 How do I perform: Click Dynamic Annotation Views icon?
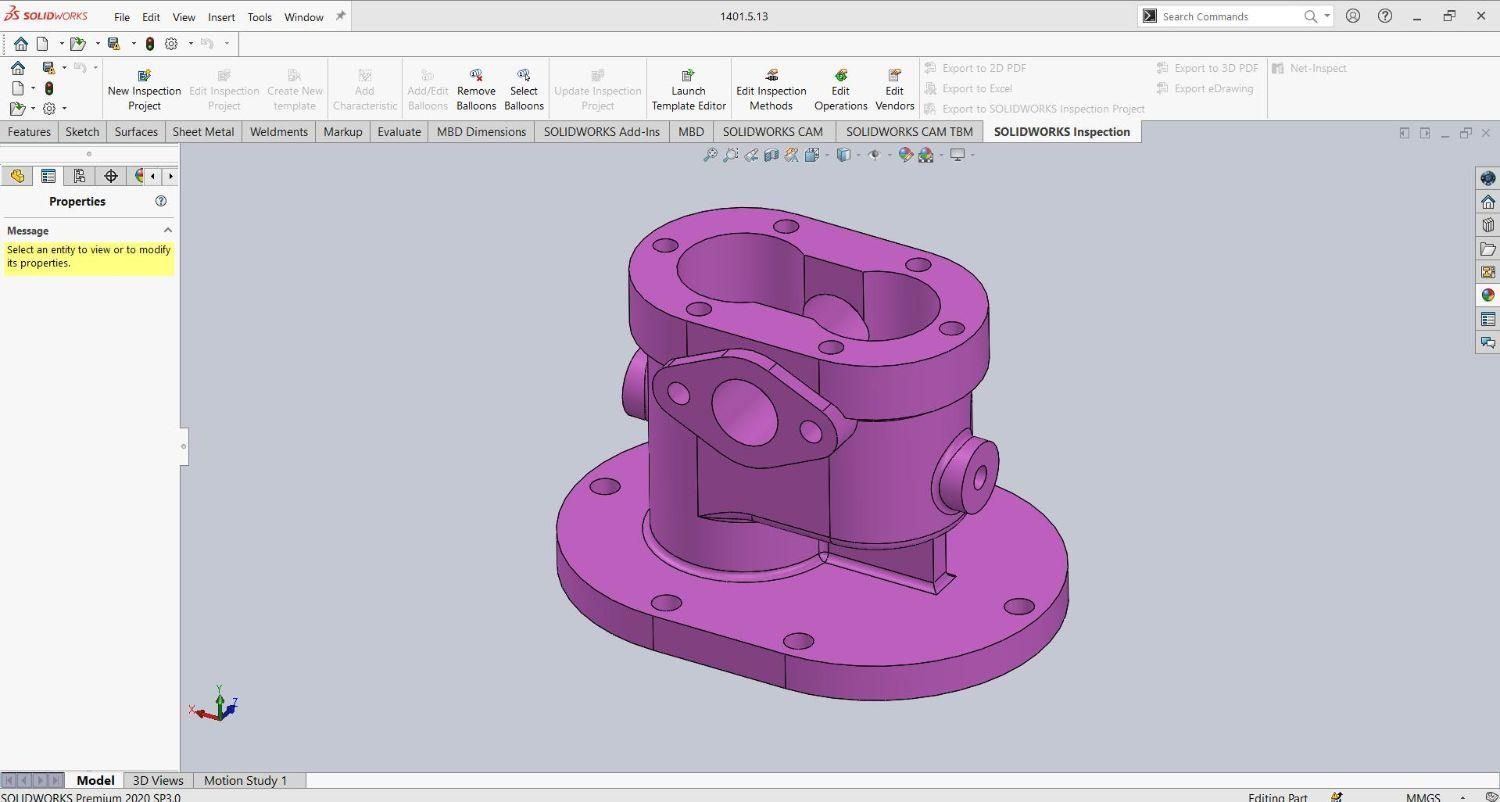tap(791, 155)
